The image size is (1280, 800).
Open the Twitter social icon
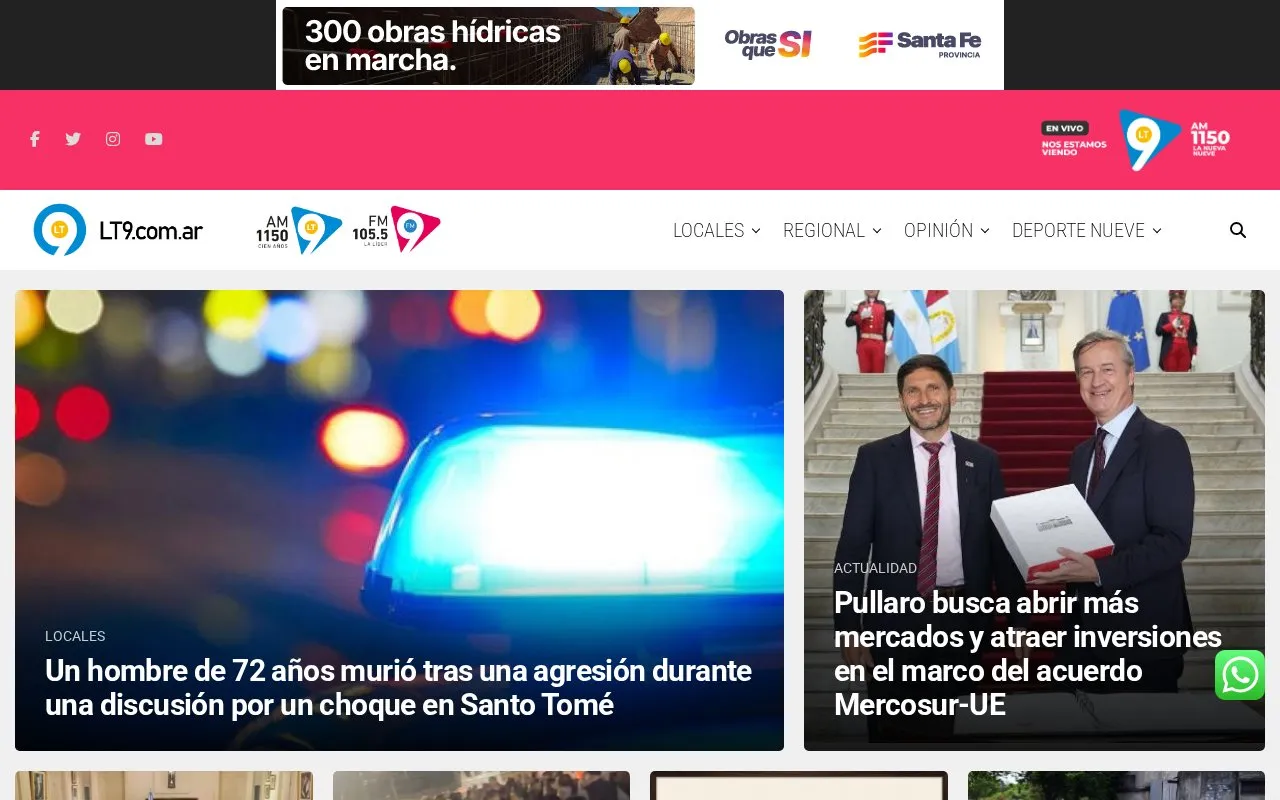pyautogui.click(x=73, y=139)
